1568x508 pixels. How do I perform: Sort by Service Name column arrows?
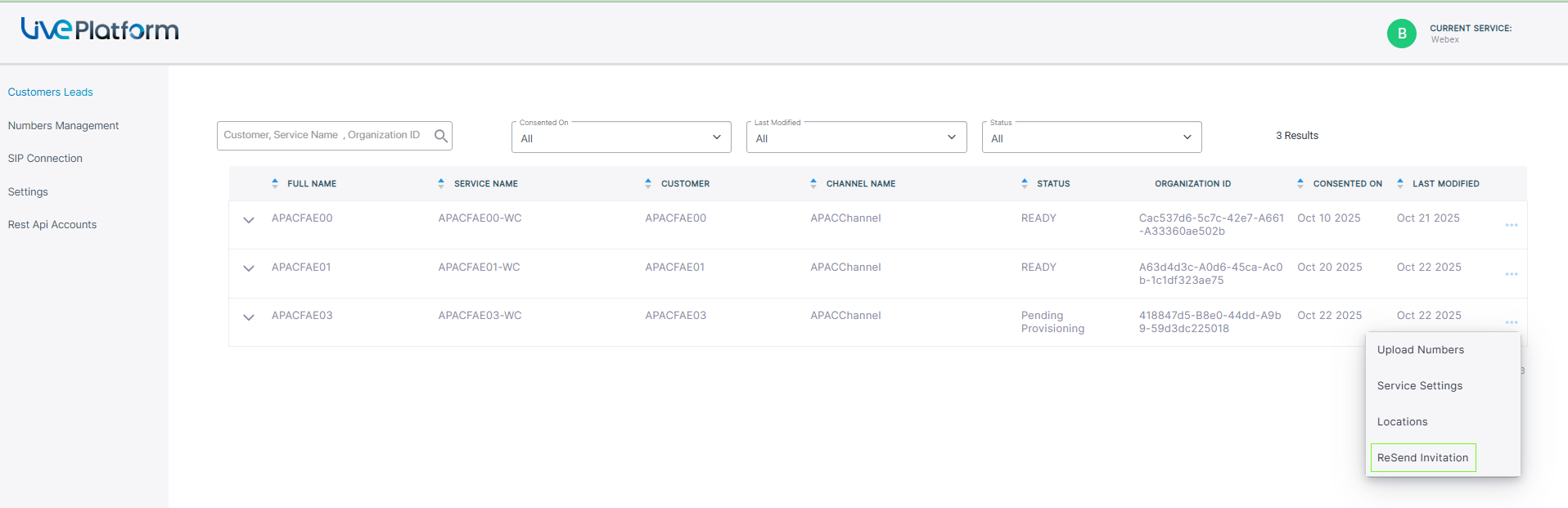point(441,184)
